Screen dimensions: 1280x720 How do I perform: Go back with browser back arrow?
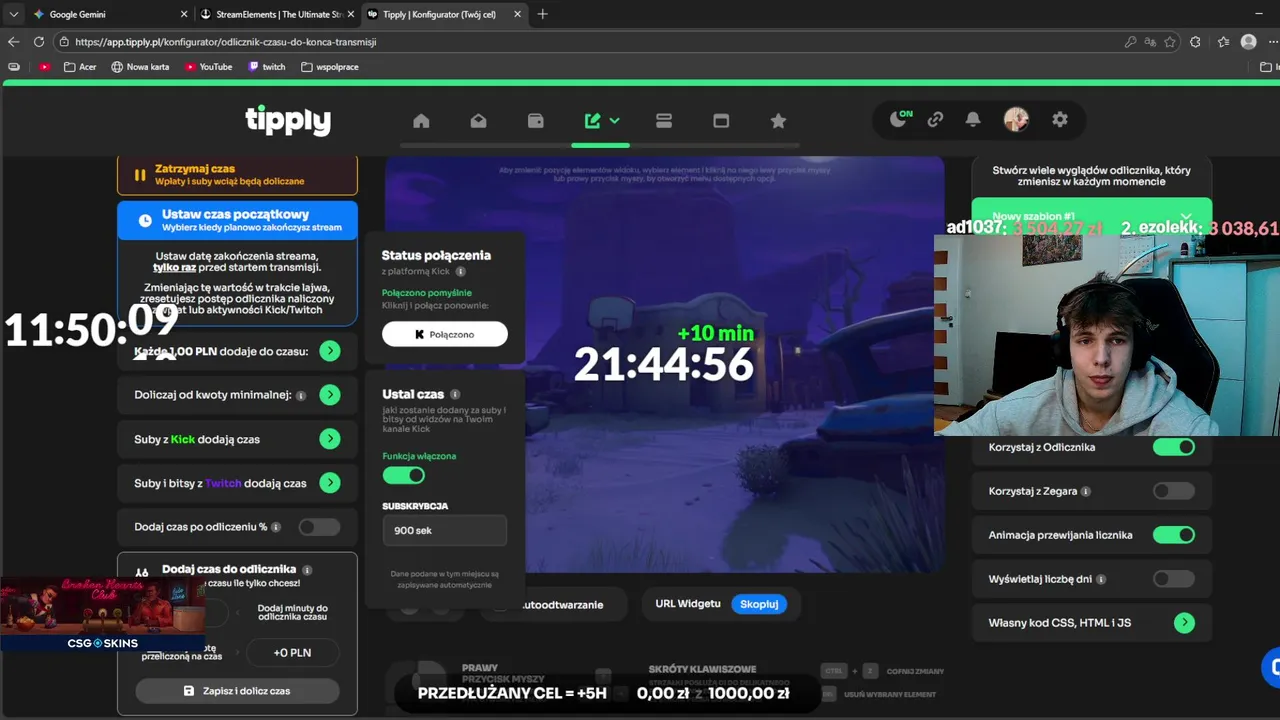coord(13,42)
